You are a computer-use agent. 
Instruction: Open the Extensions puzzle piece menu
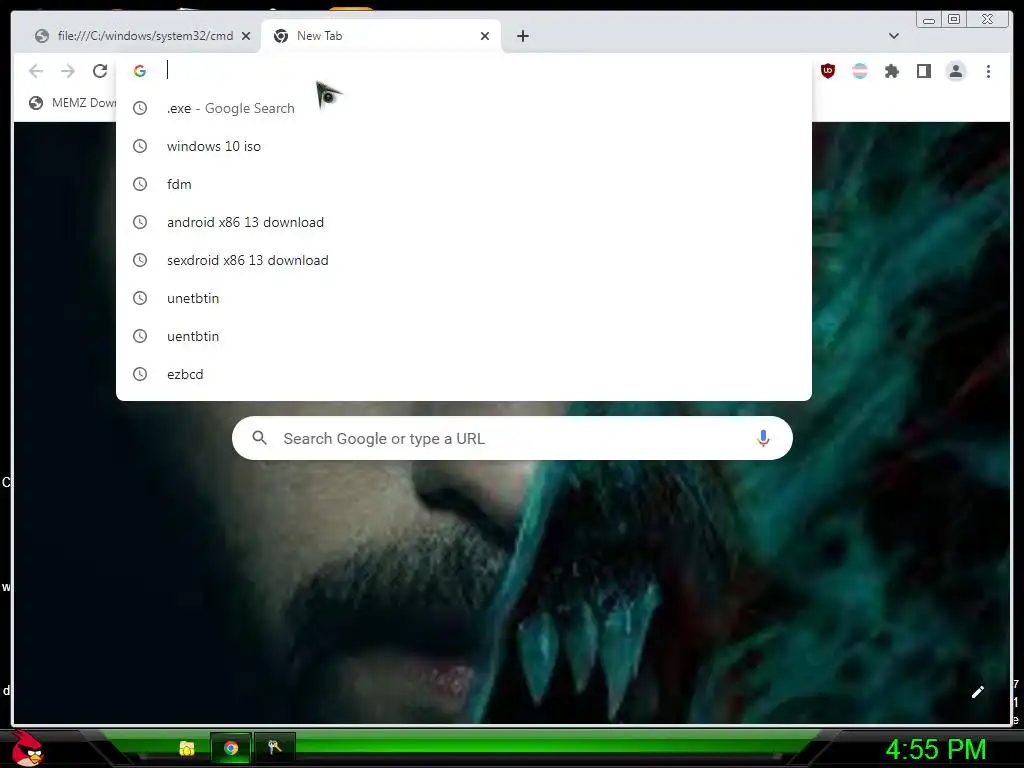[x=892, y=71]
